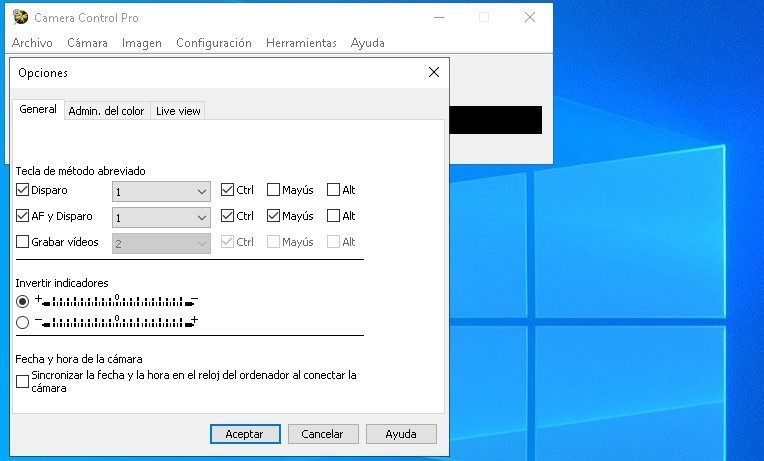Toggle Mayús for the Disparo shortcut

pos(273,190)
